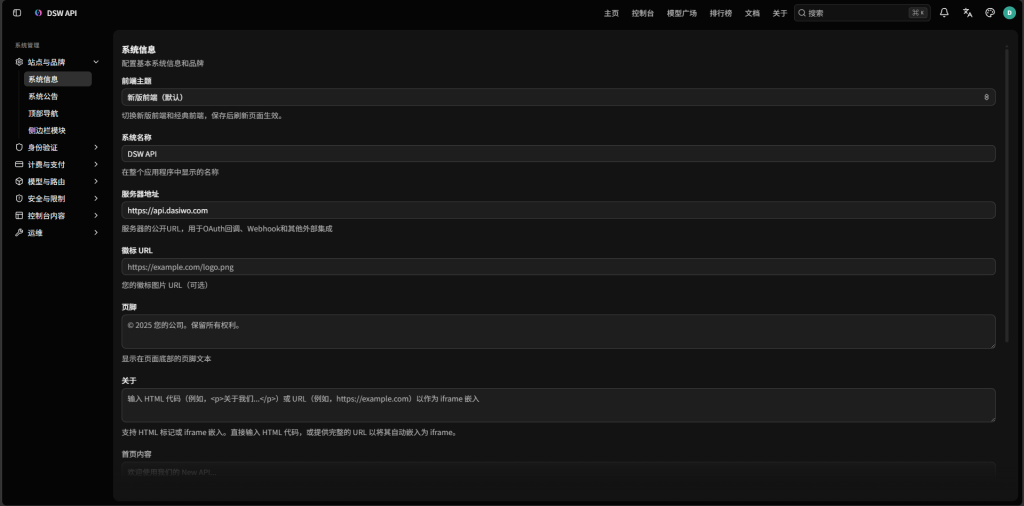
Task: Focus the 搜索 search box
Action: [x=861, y=13]
